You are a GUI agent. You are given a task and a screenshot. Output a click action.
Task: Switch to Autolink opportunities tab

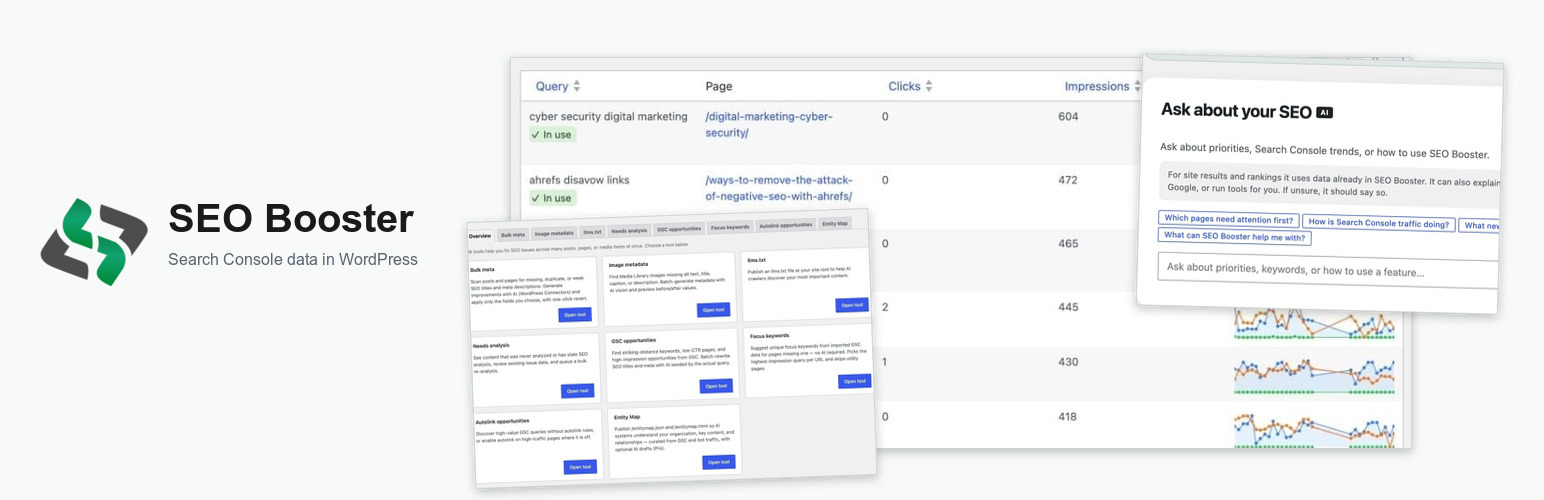pyautogui.click(x=785, y=226)
